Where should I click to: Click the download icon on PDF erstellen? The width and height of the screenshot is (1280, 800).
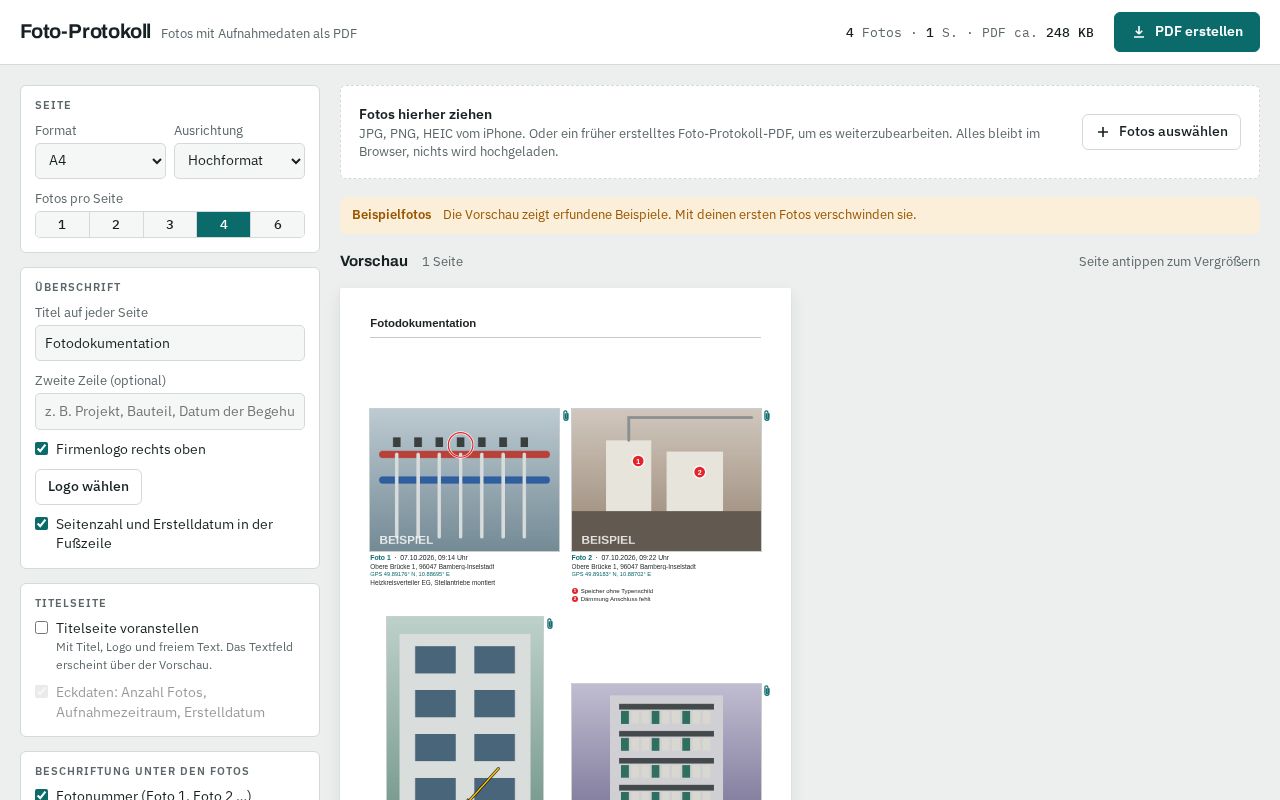pos(1139,32)
